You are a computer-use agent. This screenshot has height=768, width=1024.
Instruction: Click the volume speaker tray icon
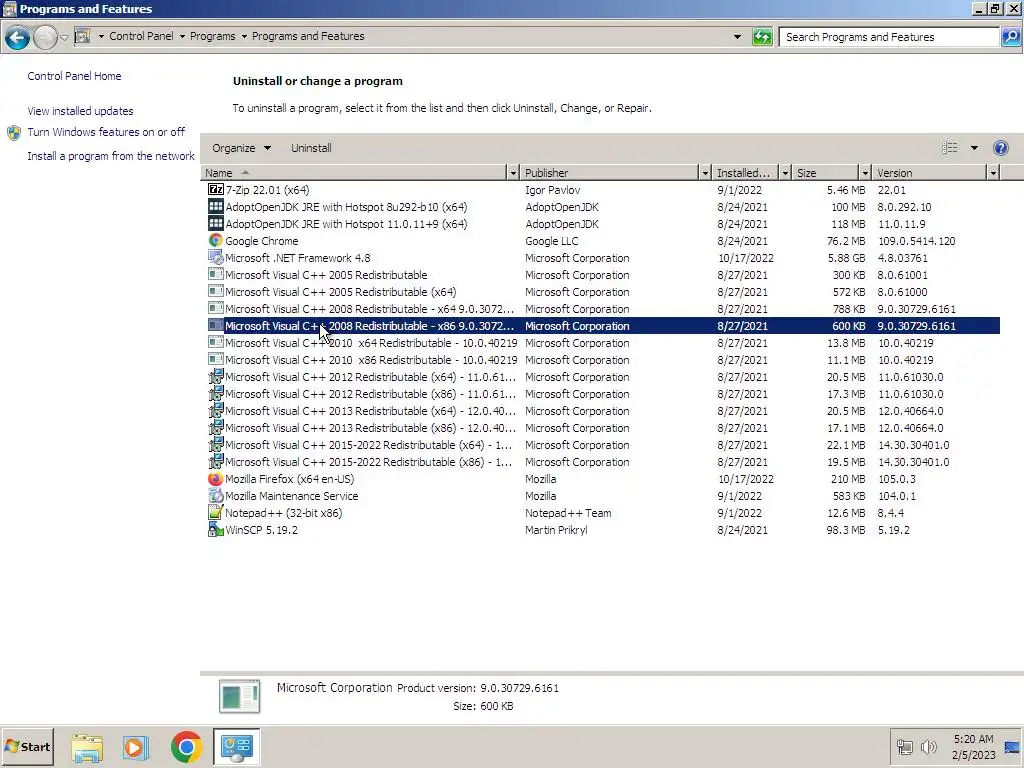coord(929,746)
